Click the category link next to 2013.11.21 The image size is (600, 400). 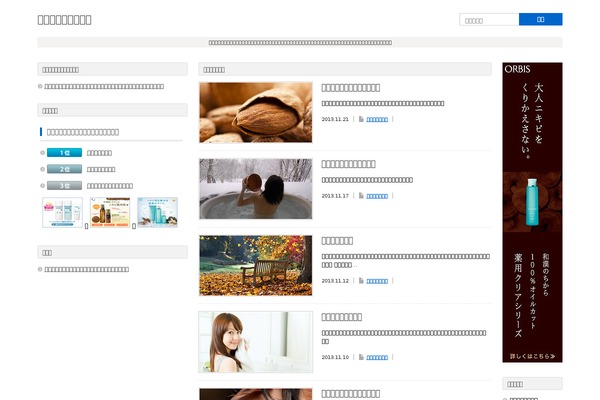click(377, 119)
